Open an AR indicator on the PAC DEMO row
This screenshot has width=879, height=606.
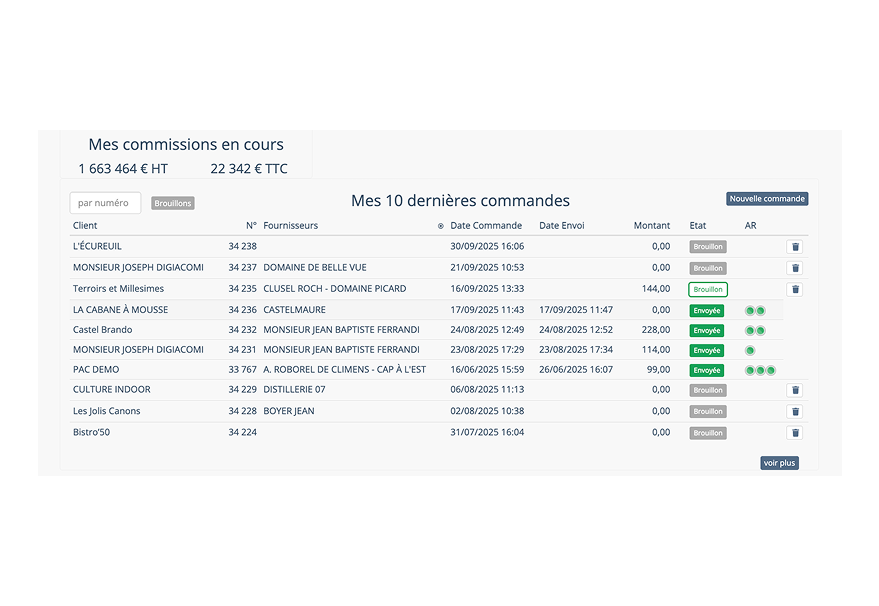point(748,370)
